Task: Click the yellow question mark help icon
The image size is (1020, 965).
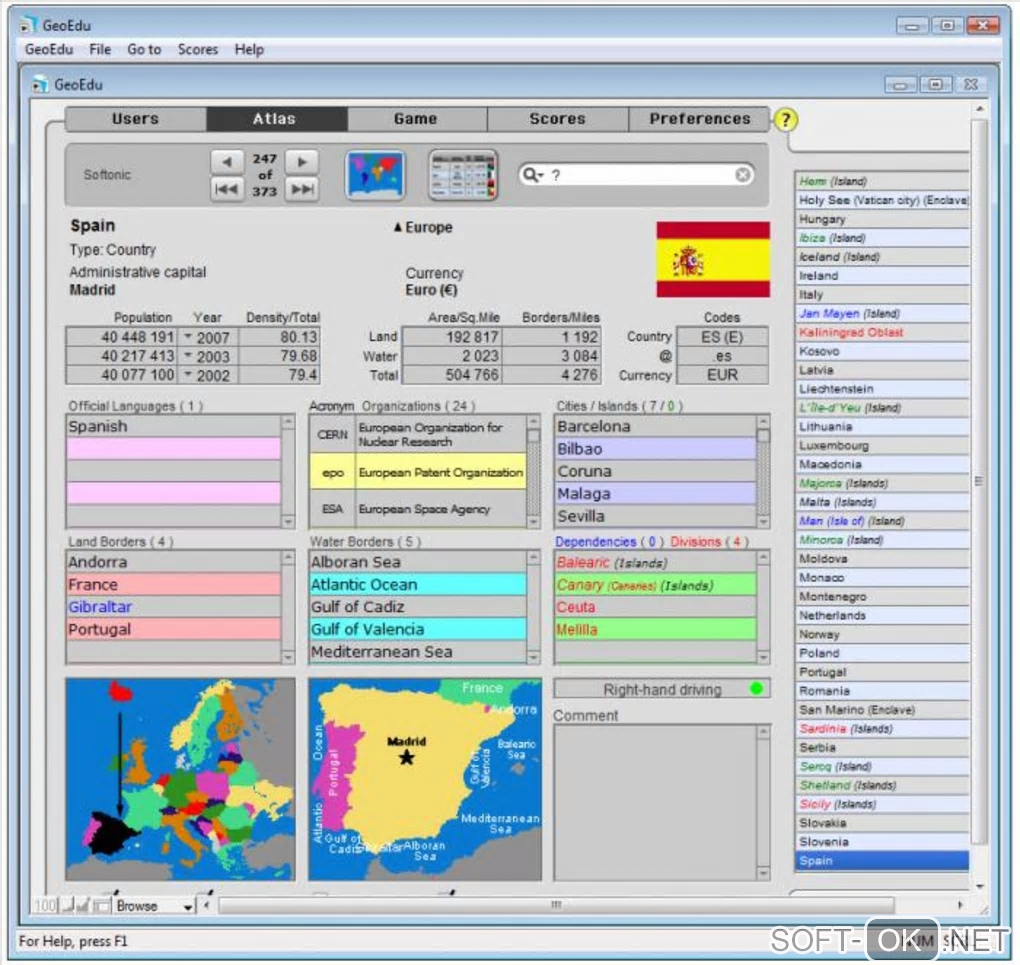Action: click(x=785, y=120)
